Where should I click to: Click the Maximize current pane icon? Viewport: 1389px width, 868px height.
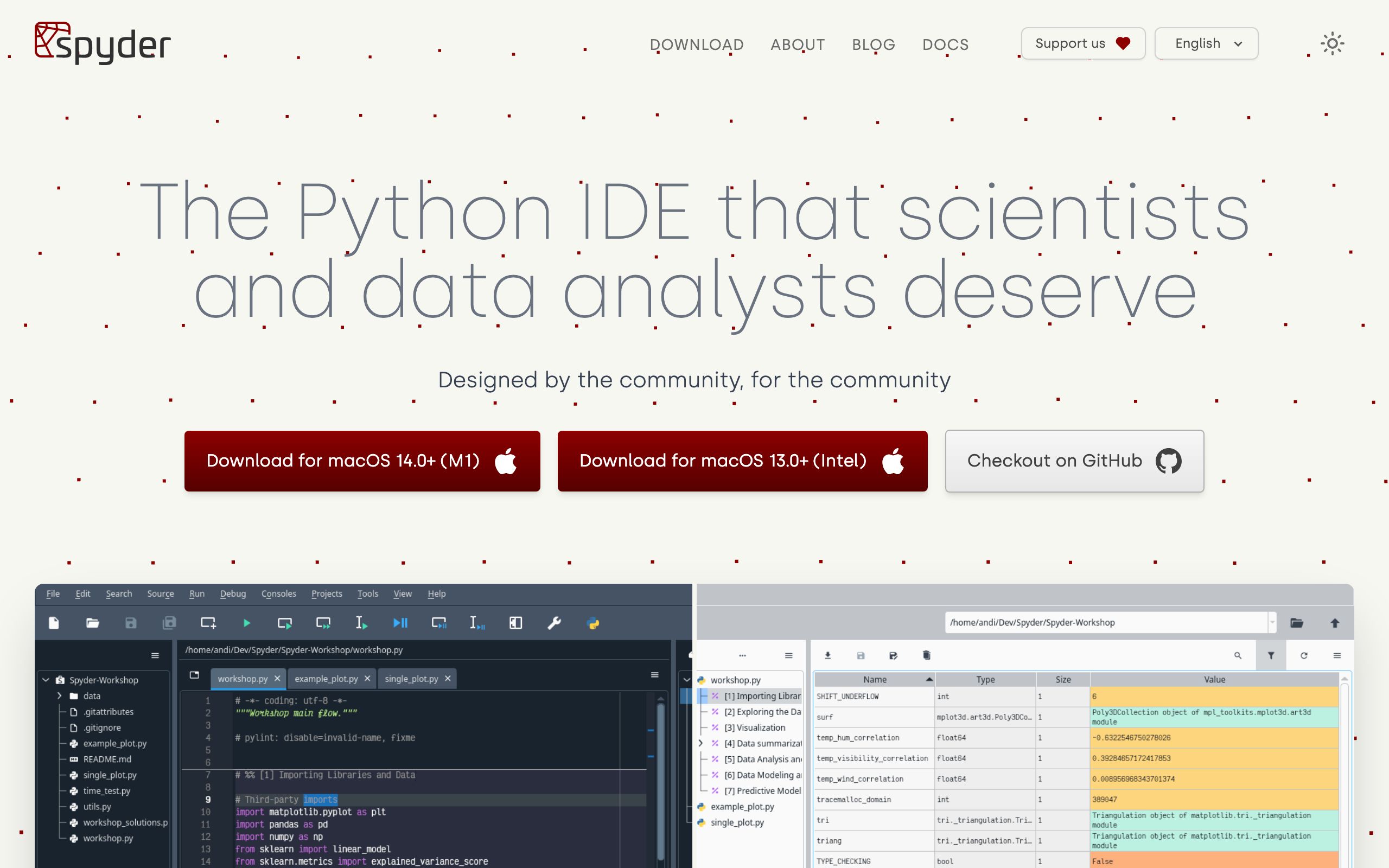(515, 623)
